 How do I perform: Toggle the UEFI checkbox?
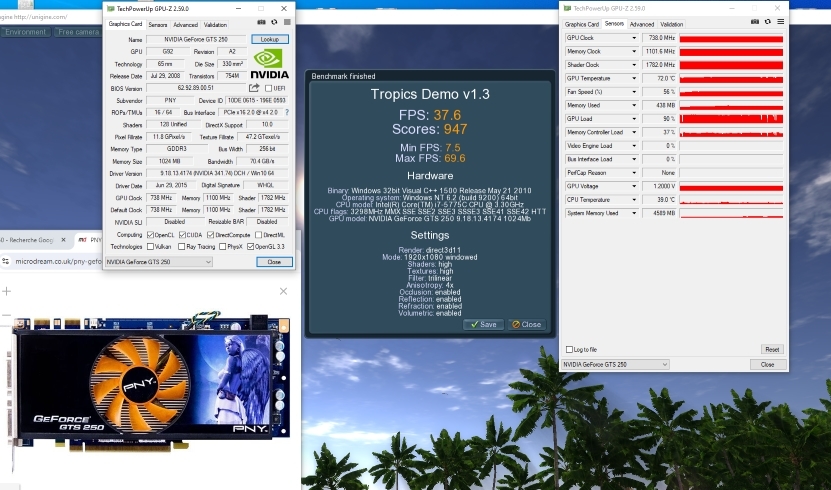[x=268, y=88]
